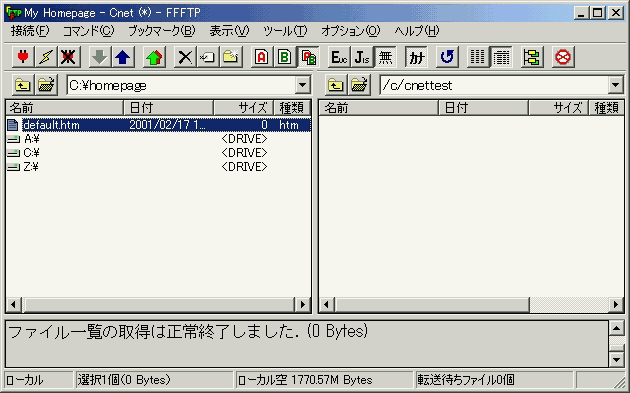Select no kanji conversion 無 button

pos(385,57)
